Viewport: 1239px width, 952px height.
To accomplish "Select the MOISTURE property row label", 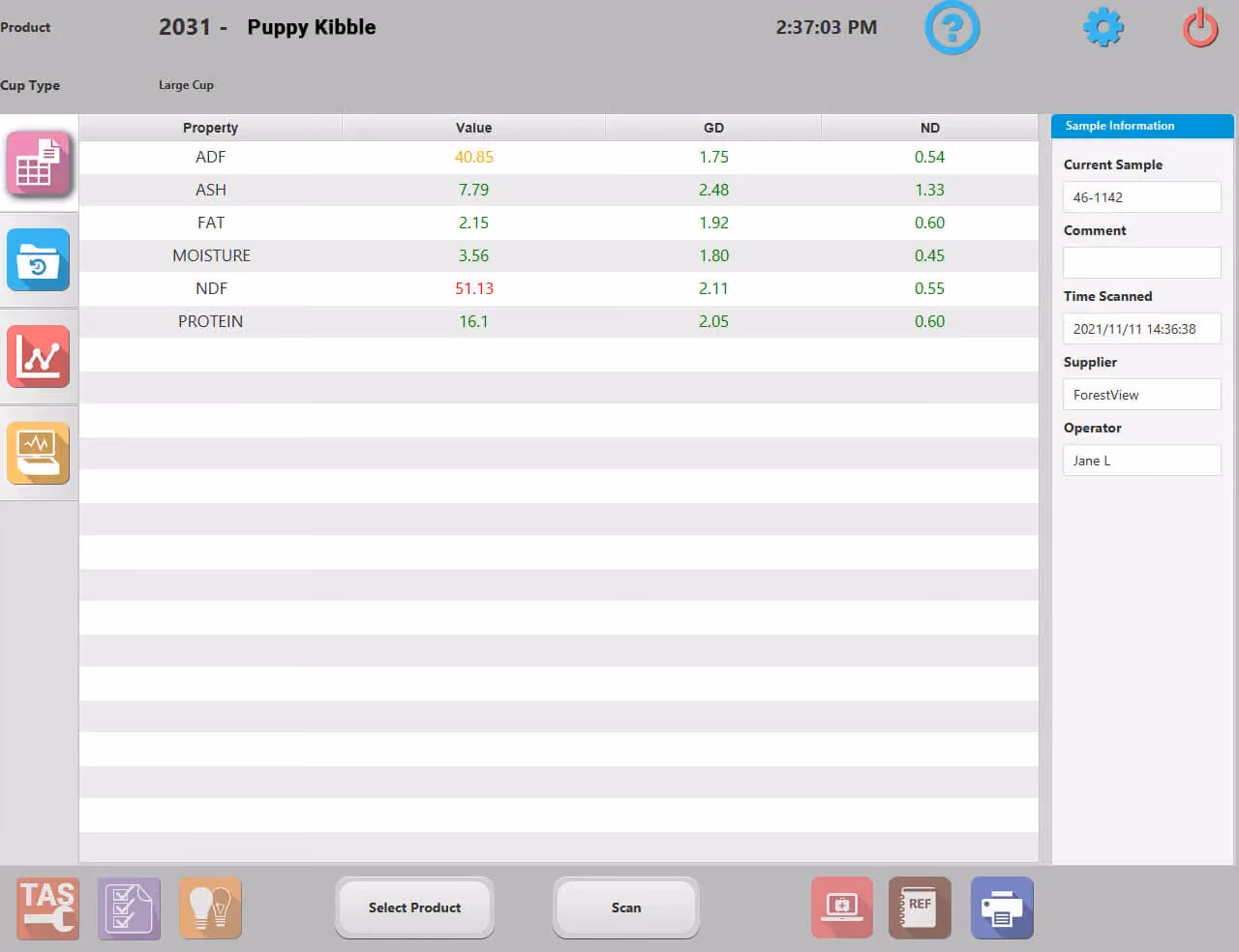I will pos(211,255).
